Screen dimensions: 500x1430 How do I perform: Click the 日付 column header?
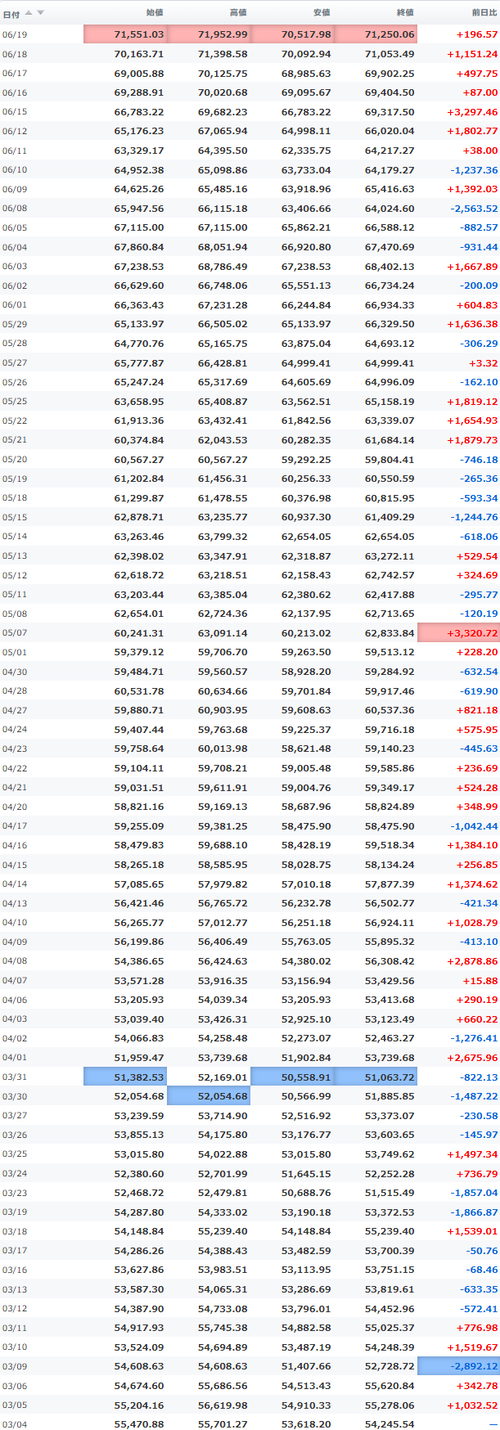click(x=11, y=13)
